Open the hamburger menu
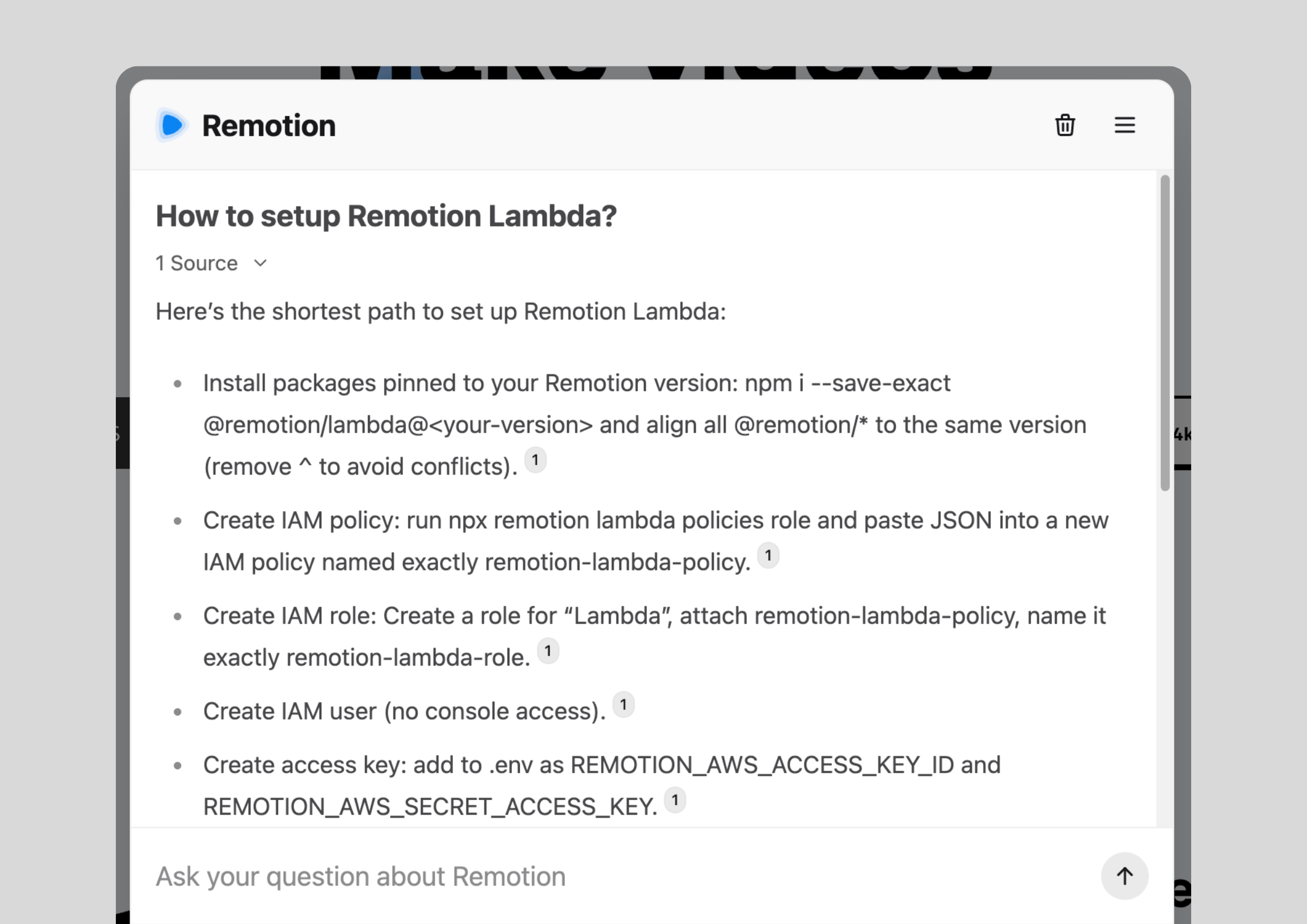The image size is (1307, 924). click(1124, 125)
